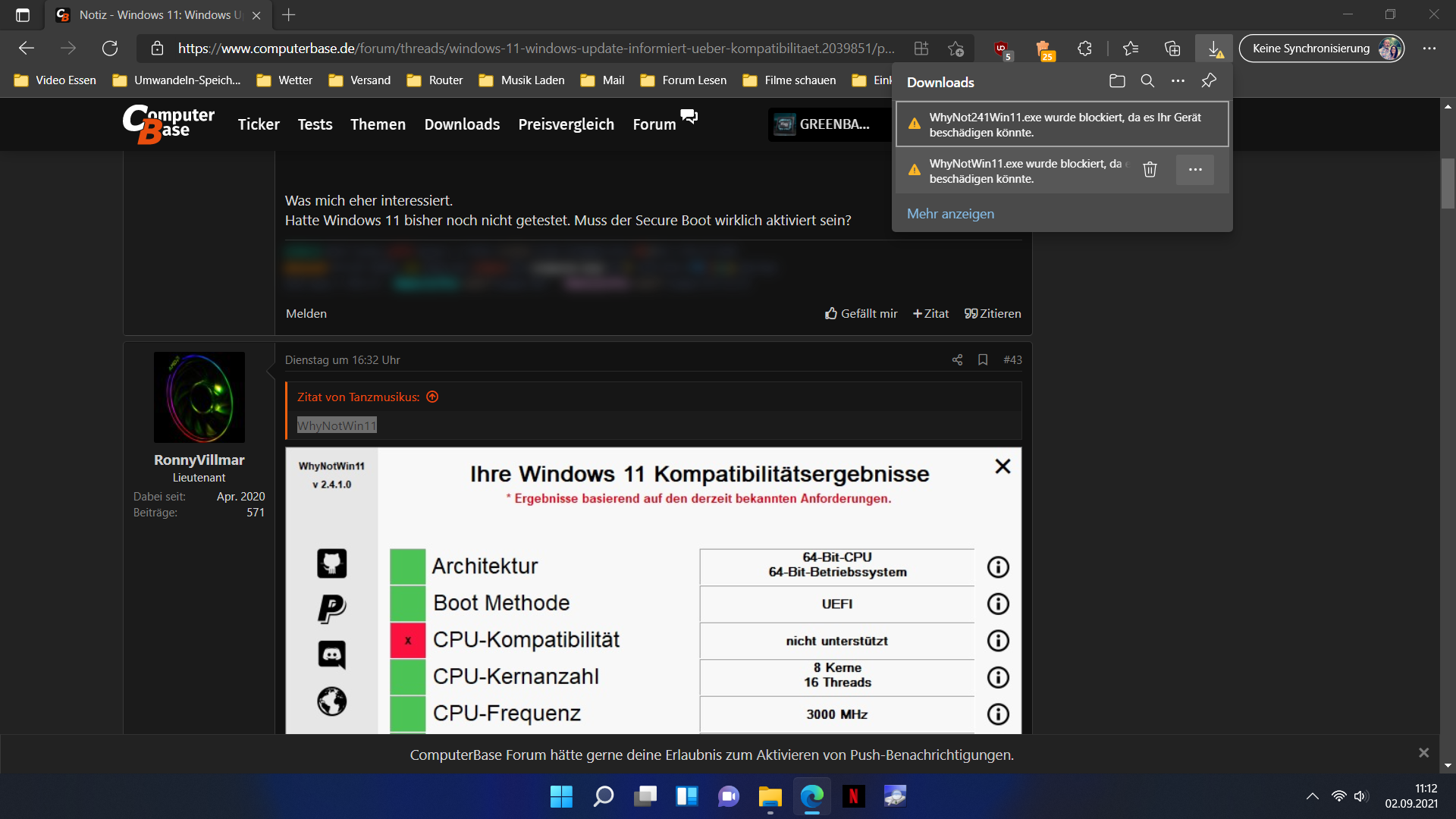Image resolution: width=1456 pixels, height=819 pixels.
Task: Go to the Forum navigation menu
Action: (654, 124)
